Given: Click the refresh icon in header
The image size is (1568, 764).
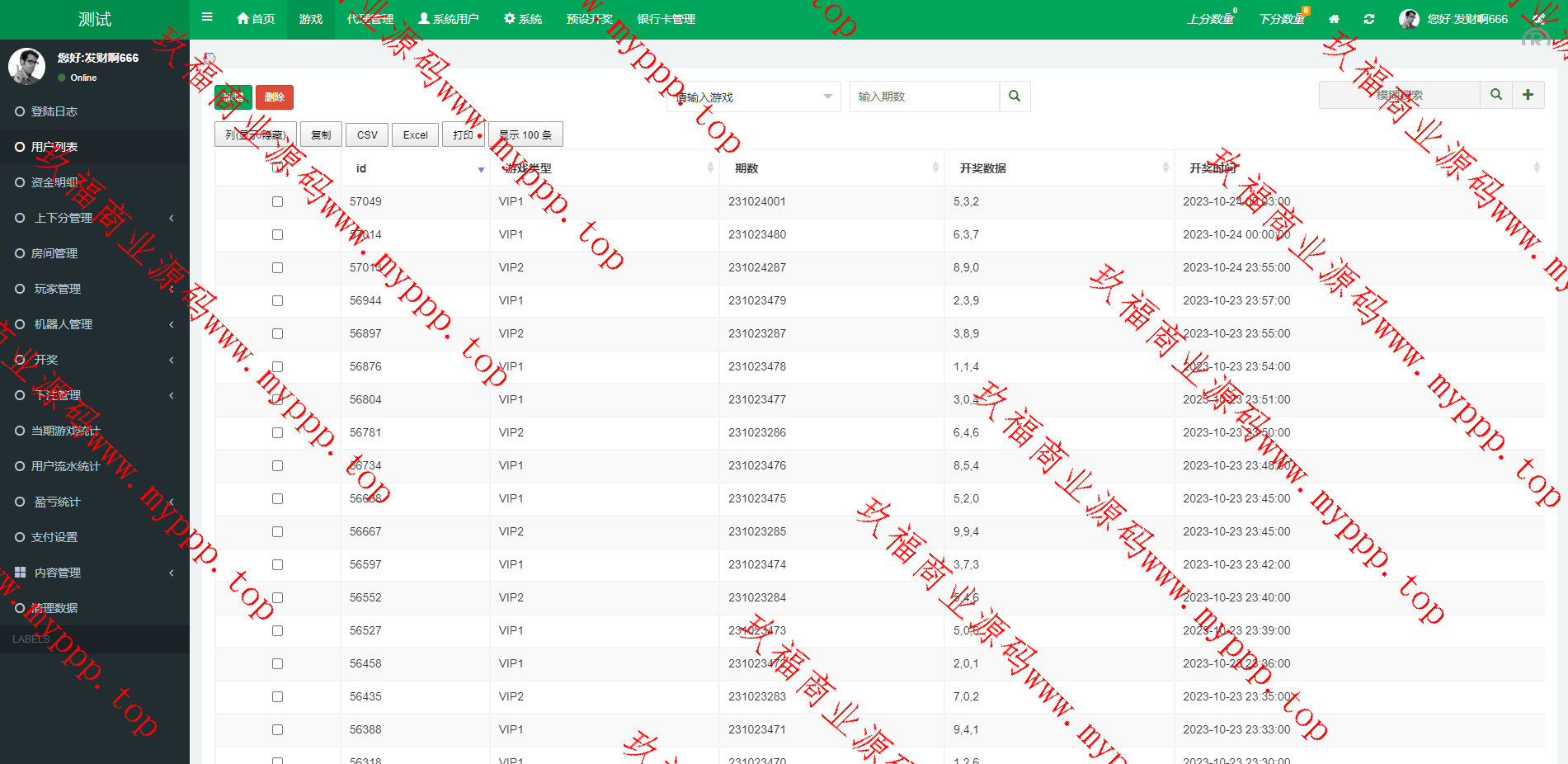Looking at the screenshot, I should click(1369, 19).
